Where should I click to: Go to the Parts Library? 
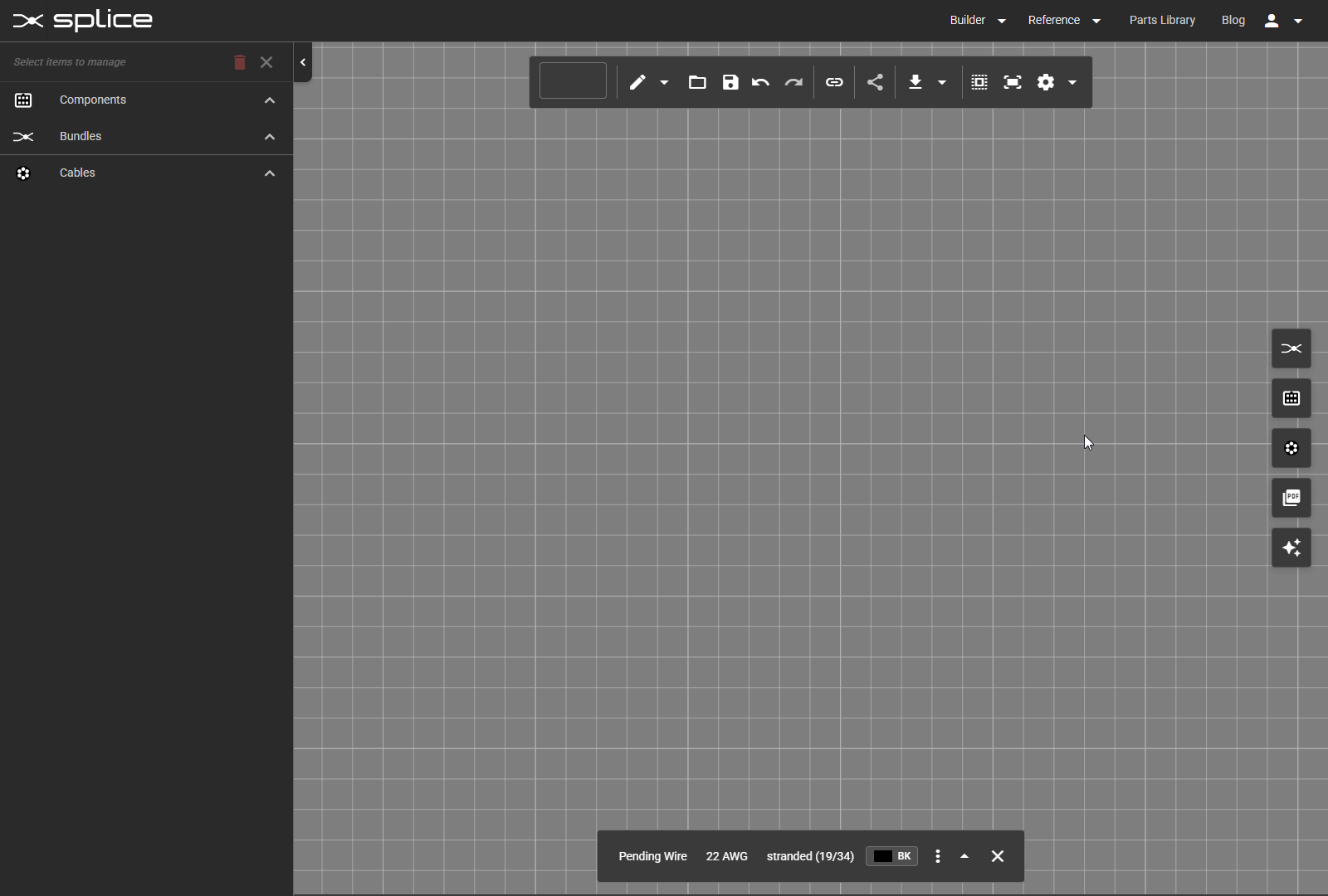click(x=1162, y=20)
